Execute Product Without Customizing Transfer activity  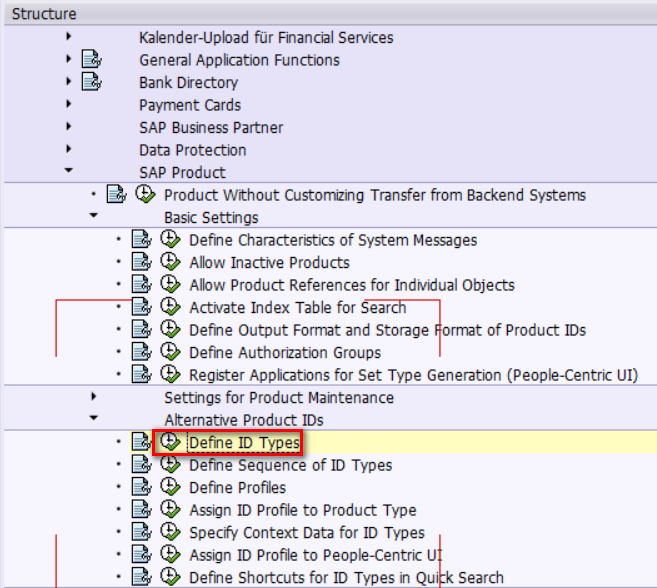coord(145,194)
